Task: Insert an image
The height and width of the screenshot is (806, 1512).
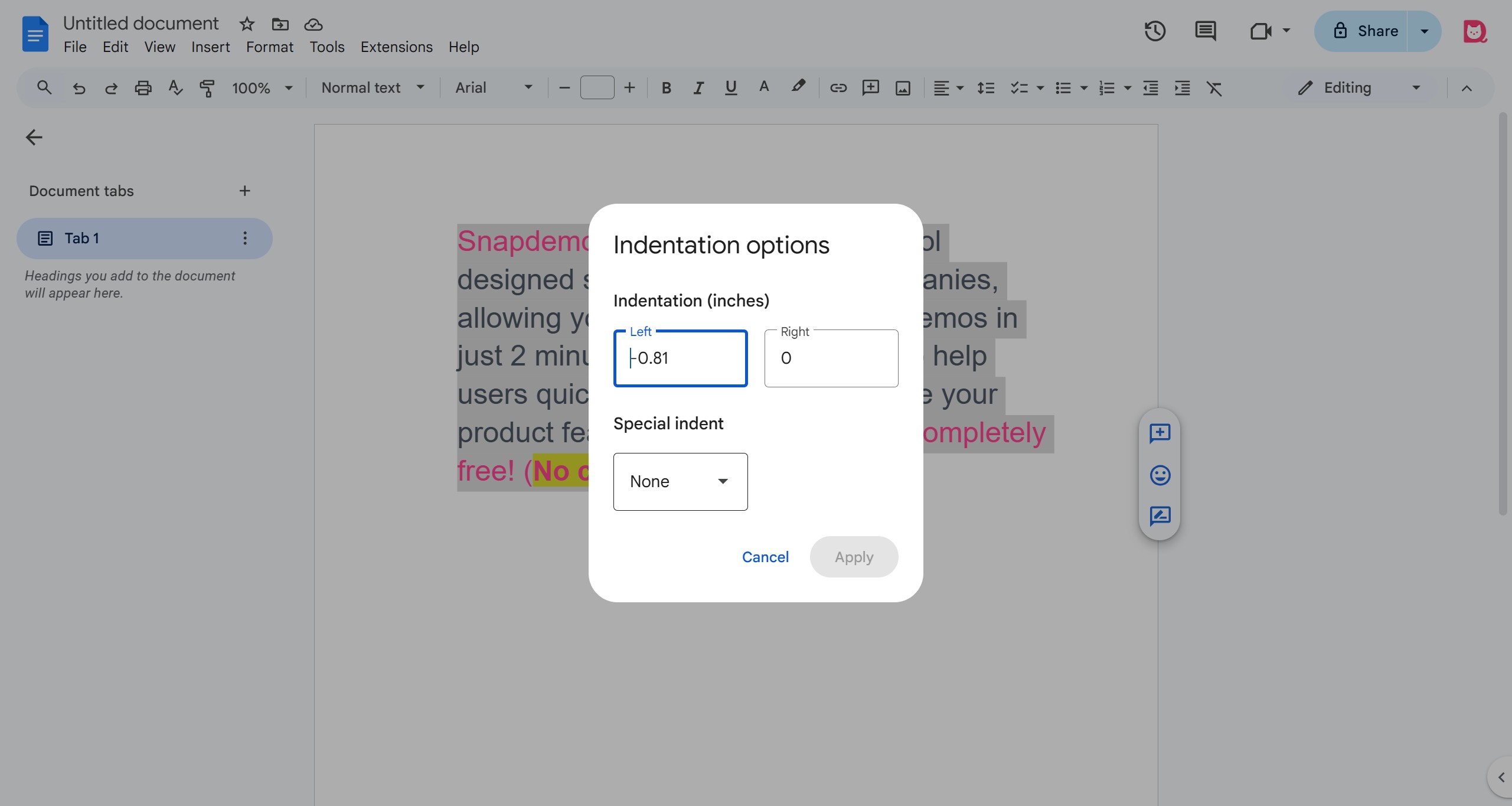Action: (903, 88)
